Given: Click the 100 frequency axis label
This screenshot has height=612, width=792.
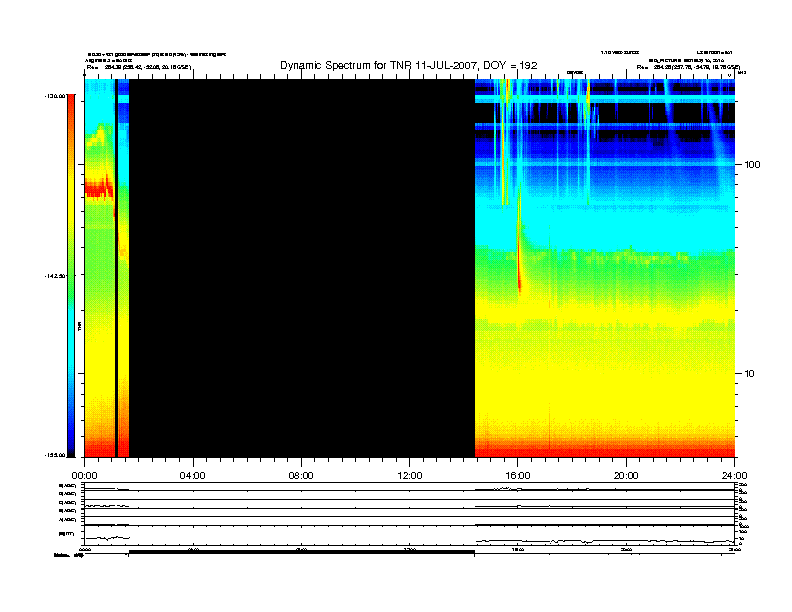Looking at the screenshot, I should 753,165.
